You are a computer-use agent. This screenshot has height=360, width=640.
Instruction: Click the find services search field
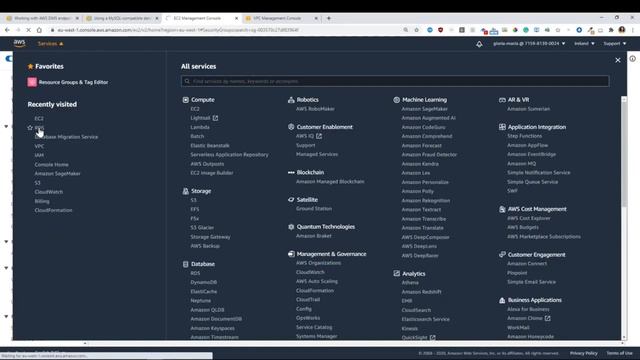[395, 81]
